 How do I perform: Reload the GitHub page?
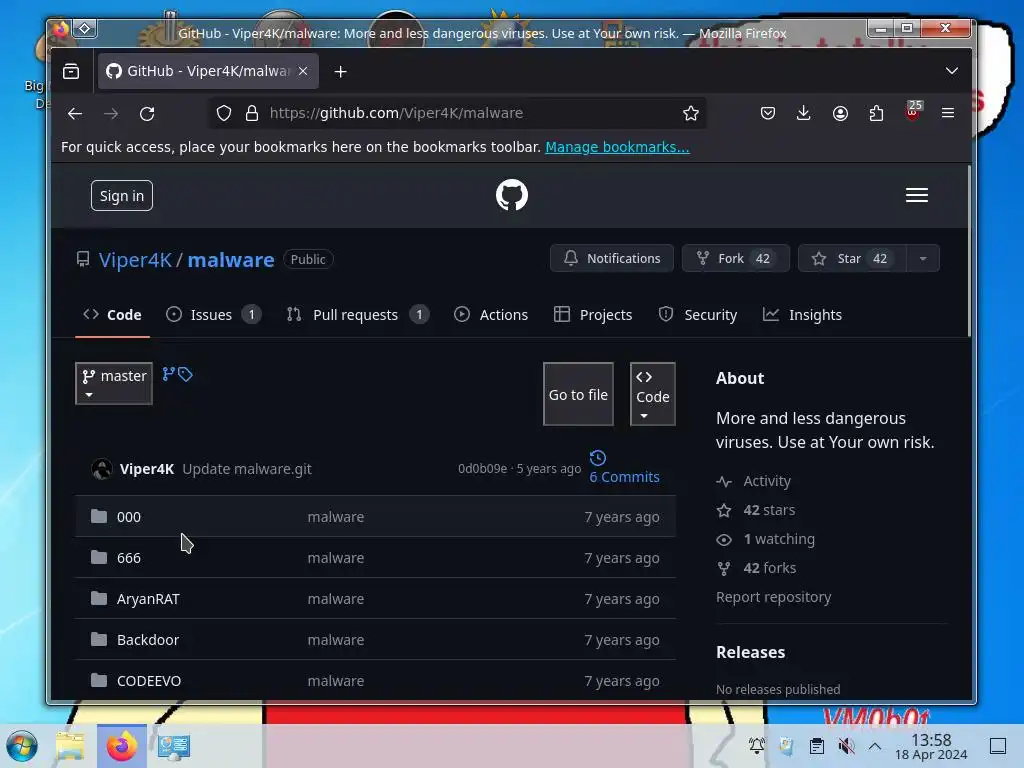[x=147, y=113]
